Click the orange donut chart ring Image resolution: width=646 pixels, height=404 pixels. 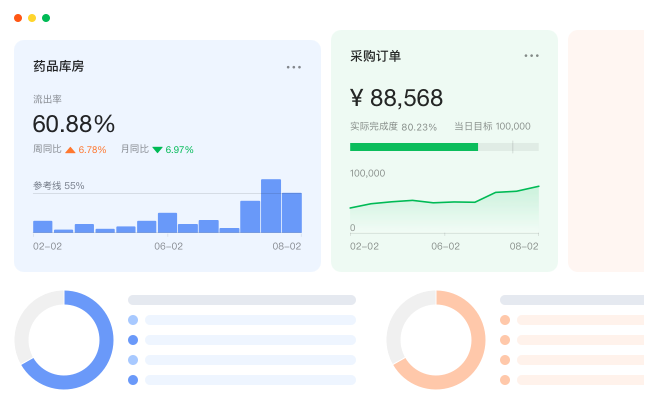478,340
